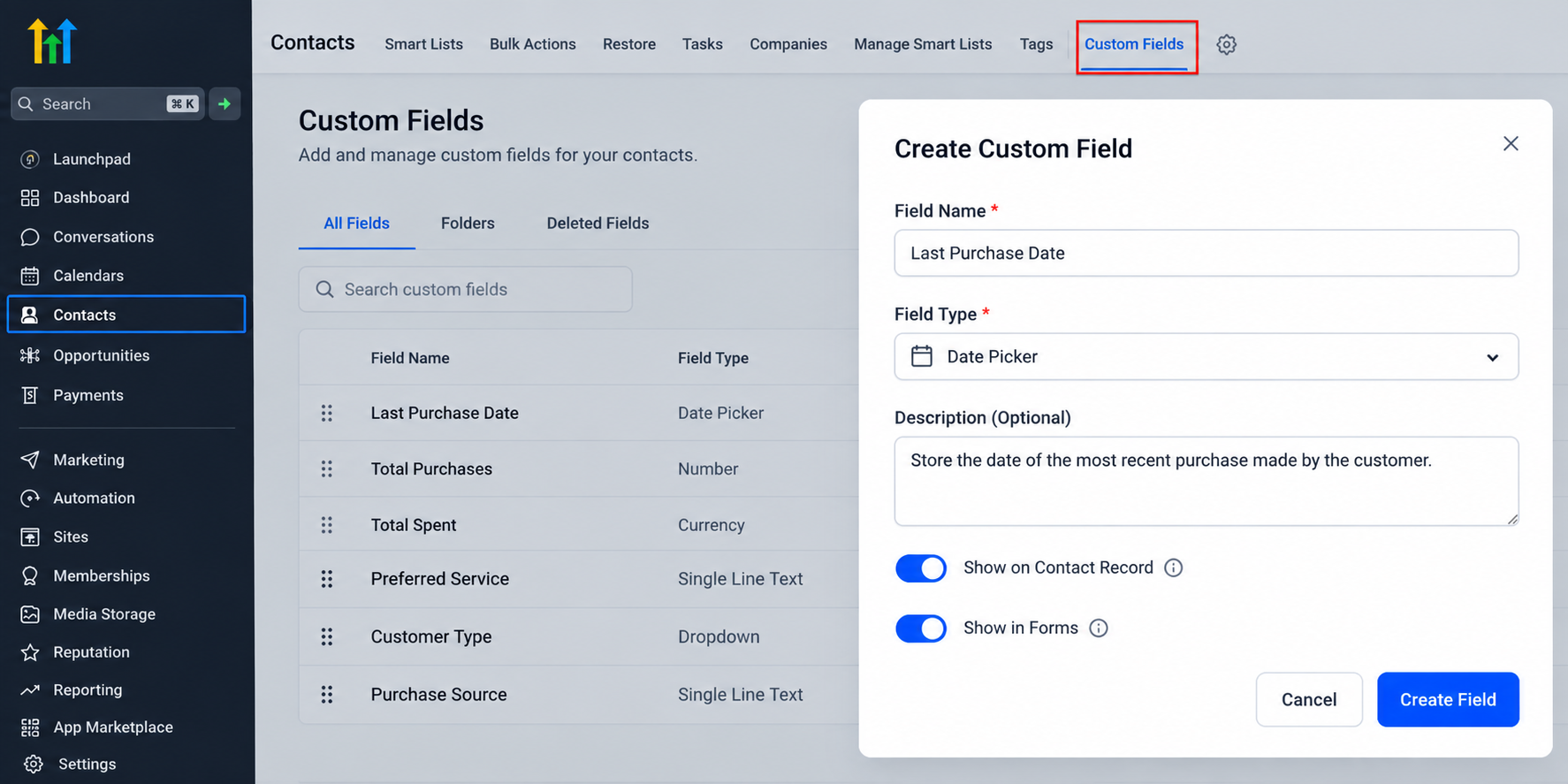Click the Currency field type cell
1568x784 pixels.
click(711, 525)
